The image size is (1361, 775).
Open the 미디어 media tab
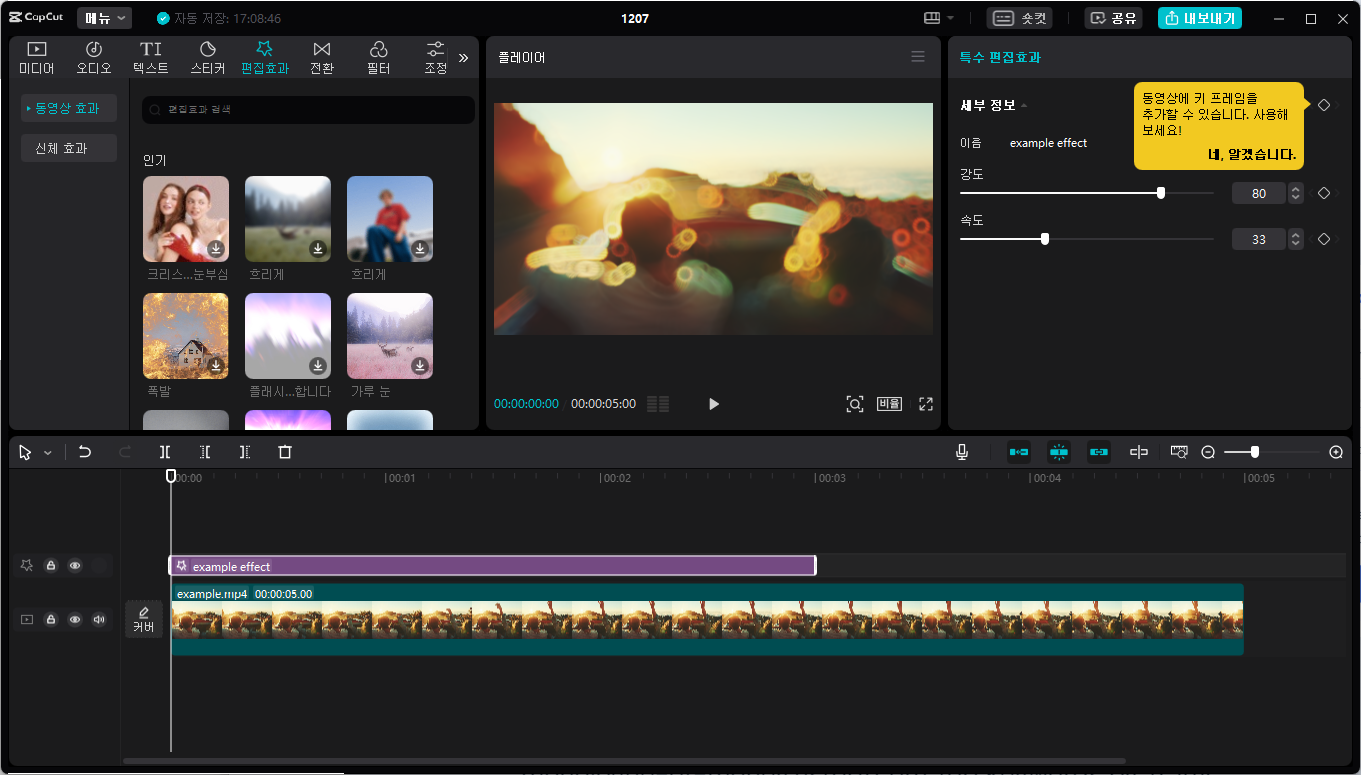pos(37,58)
